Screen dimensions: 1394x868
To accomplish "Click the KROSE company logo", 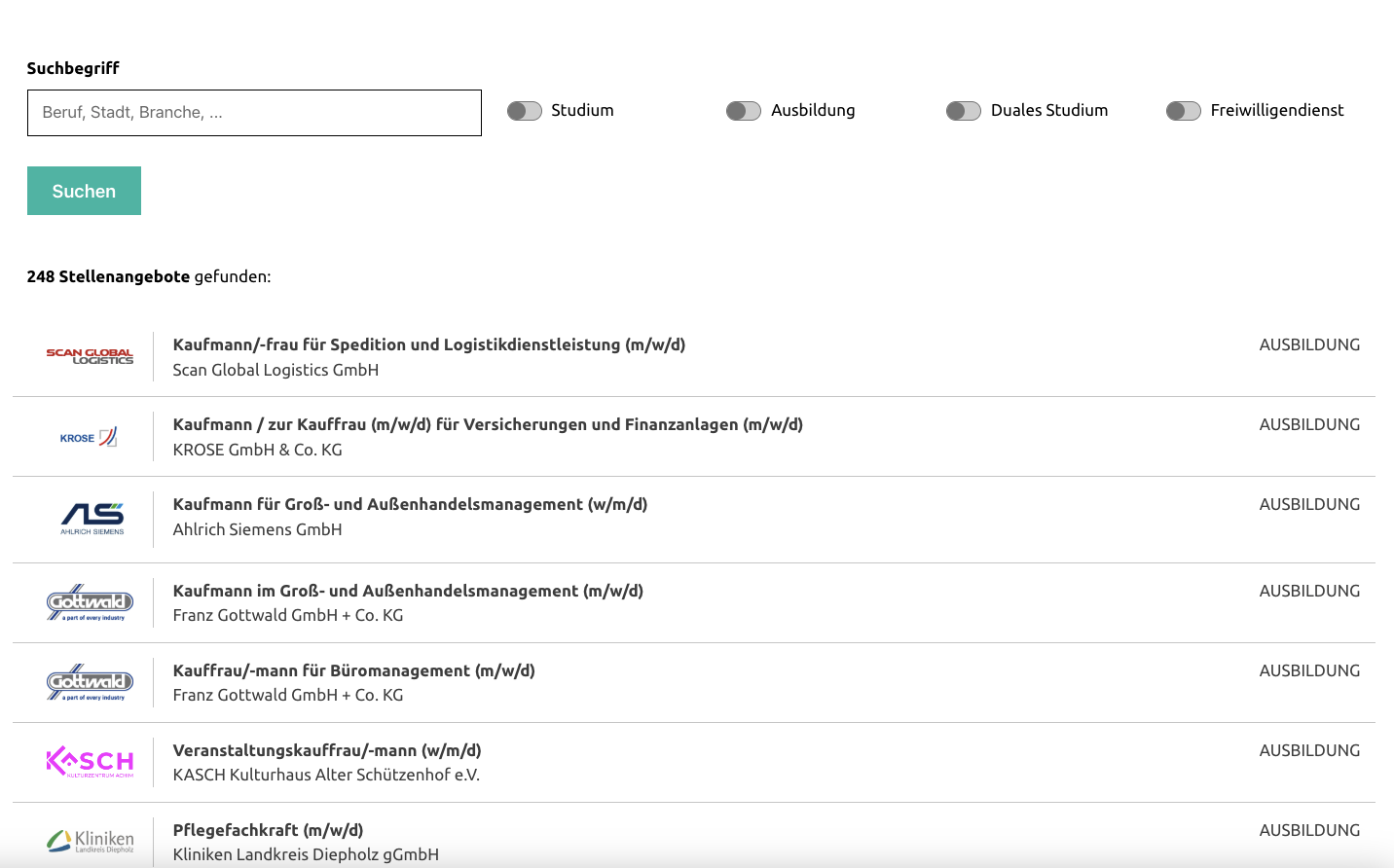I will tap(89, 437).
